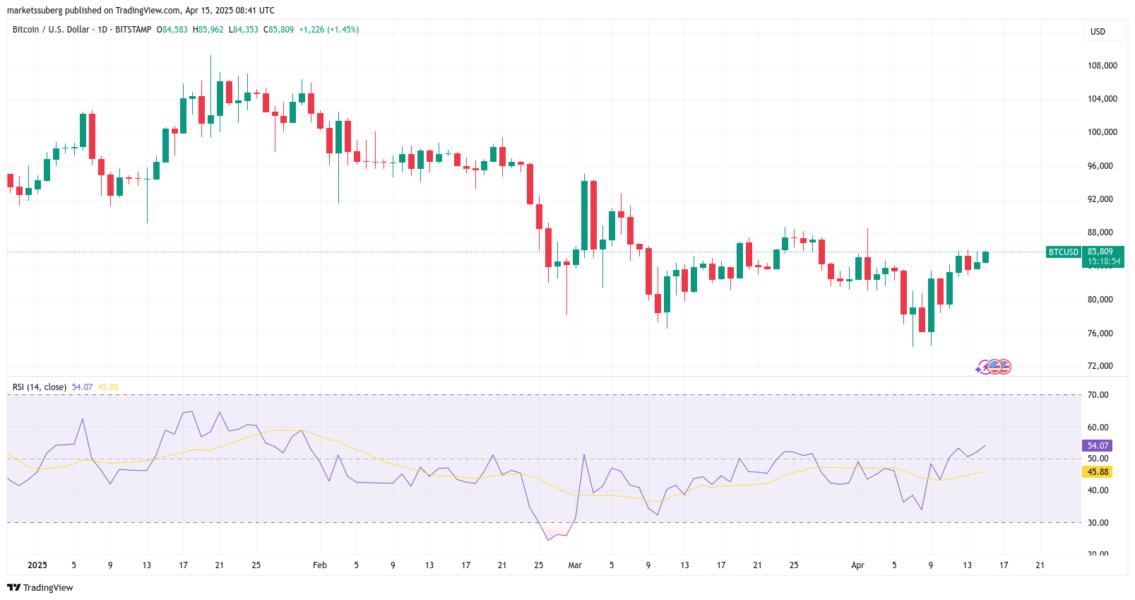1135x600 pixels.
Task: Open the first US flag economic event
Action: [x=995, y=367]
